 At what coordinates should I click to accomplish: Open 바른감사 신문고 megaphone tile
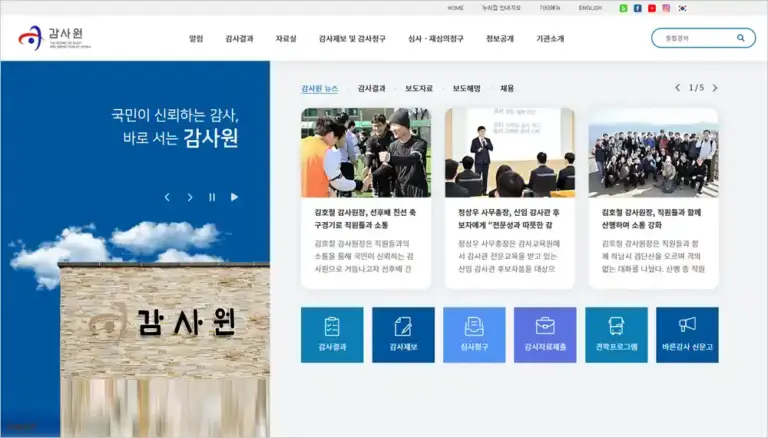(687, 335)
